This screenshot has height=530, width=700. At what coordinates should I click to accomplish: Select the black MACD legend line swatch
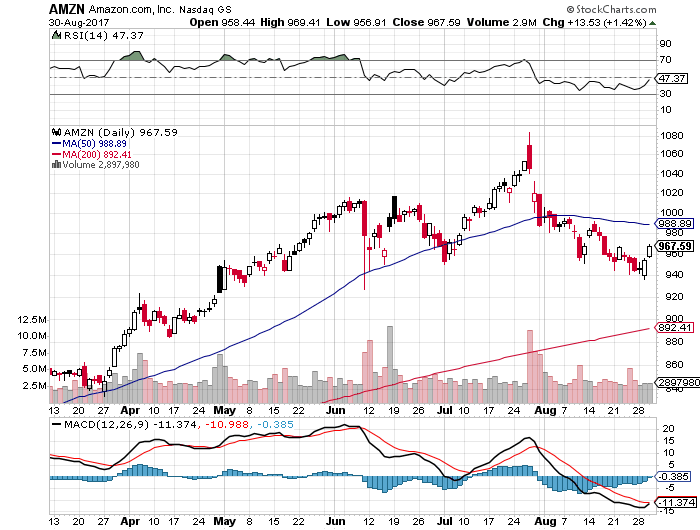click(x=57, y=424)
